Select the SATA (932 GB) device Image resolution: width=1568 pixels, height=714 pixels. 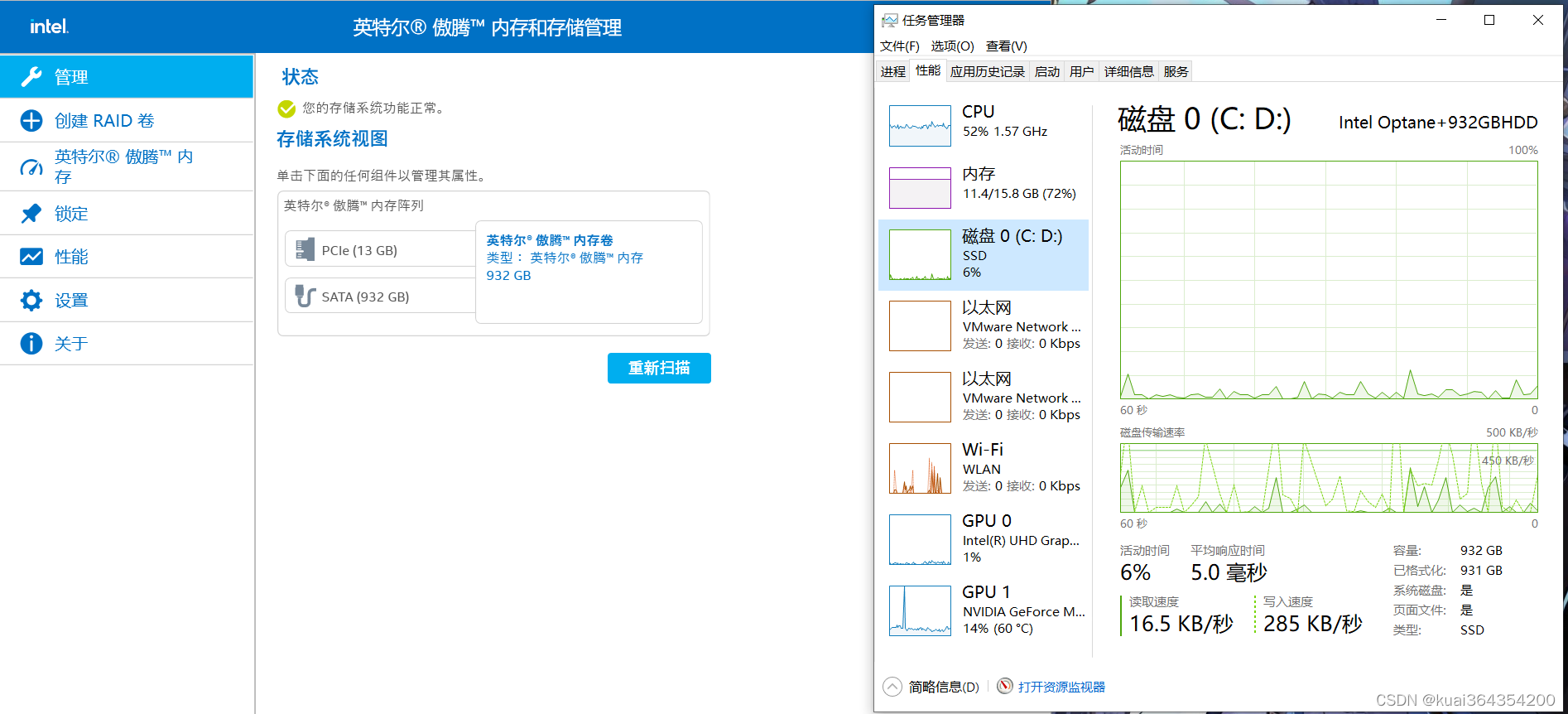click(381, 297)
